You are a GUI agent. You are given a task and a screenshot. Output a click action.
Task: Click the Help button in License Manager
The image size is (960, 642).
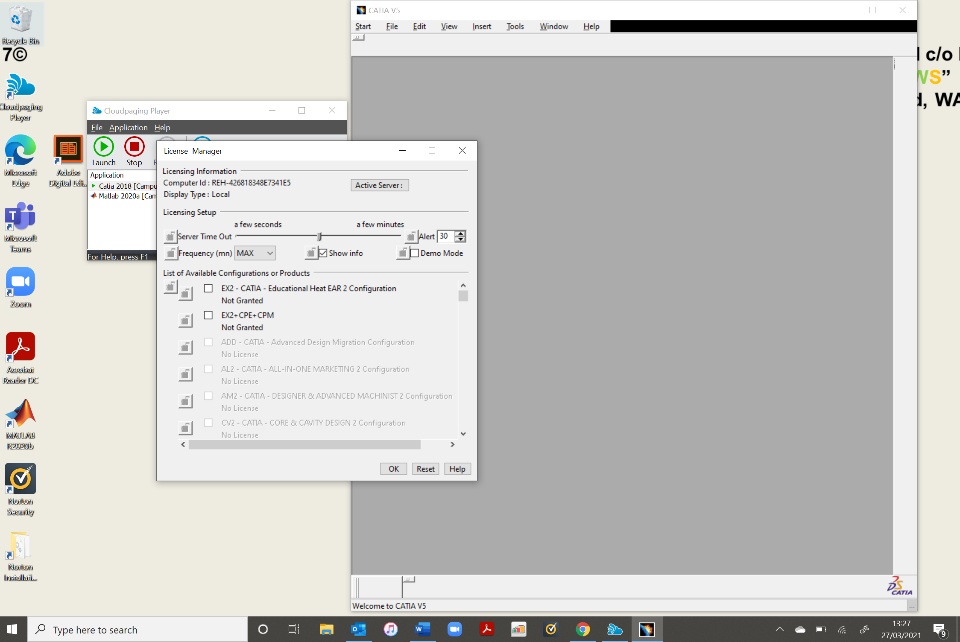[x=457, y=469]
